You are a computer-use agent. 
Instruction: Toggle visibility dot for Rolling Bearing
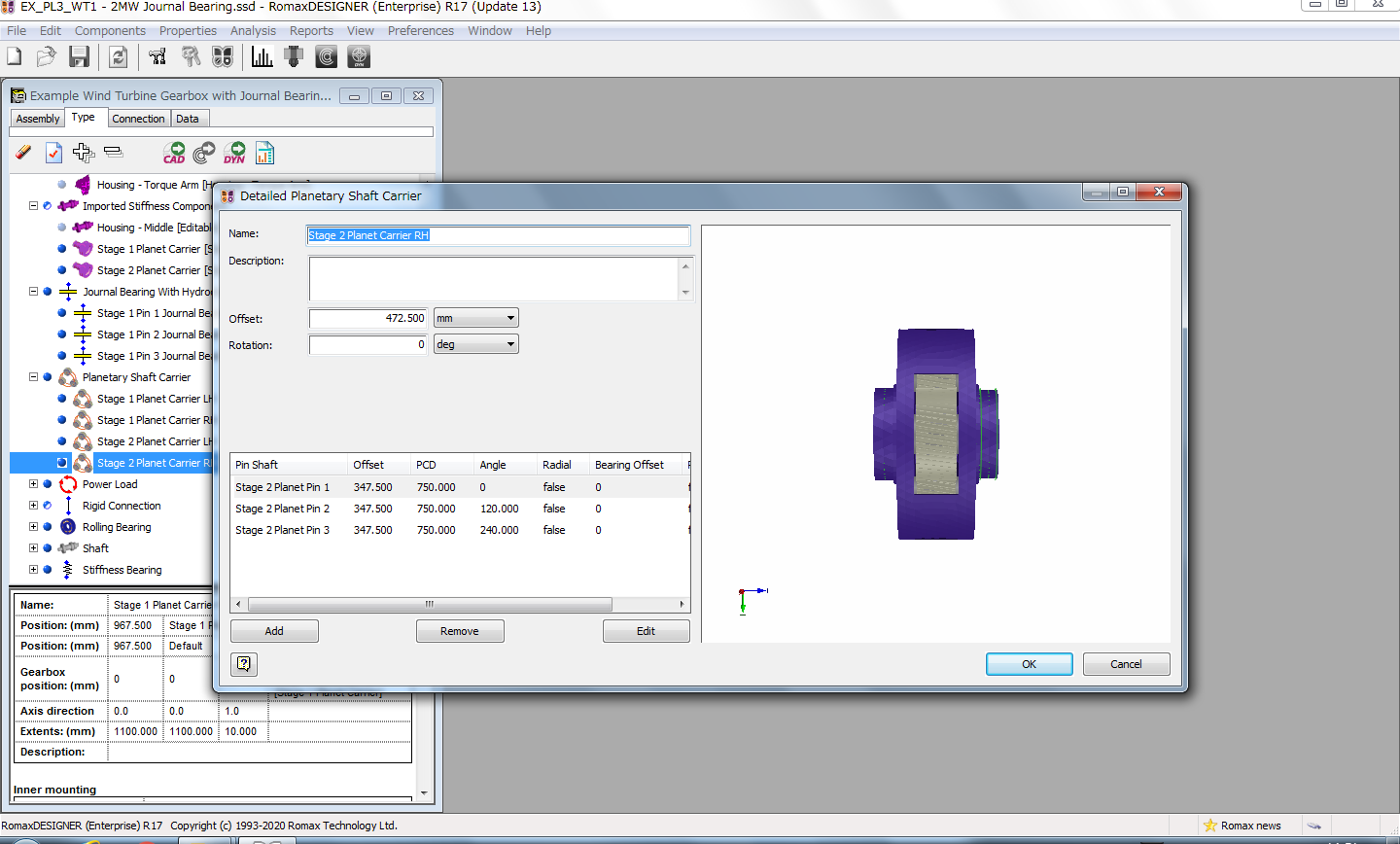pos(48,527)
